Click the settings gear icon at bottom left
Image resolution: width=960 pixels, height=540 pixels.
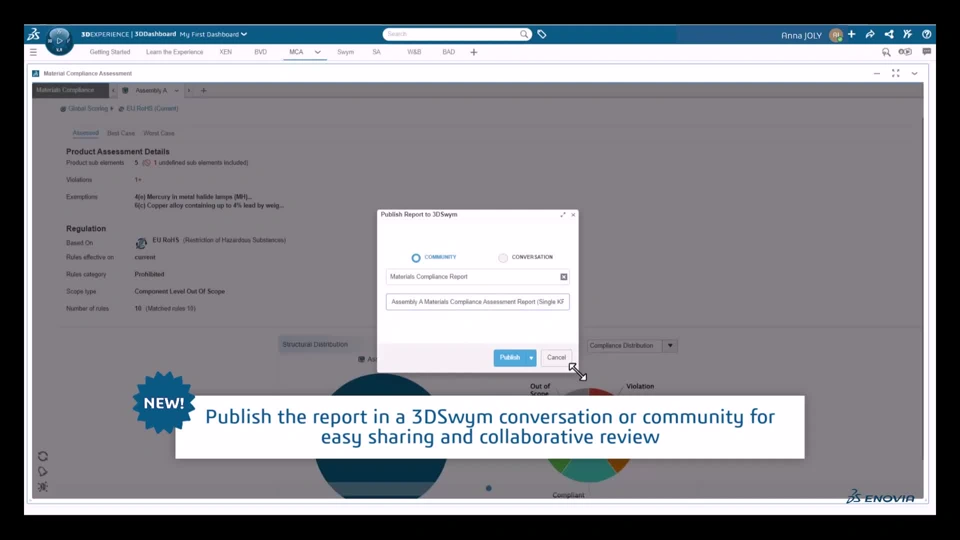coord(43,487)
